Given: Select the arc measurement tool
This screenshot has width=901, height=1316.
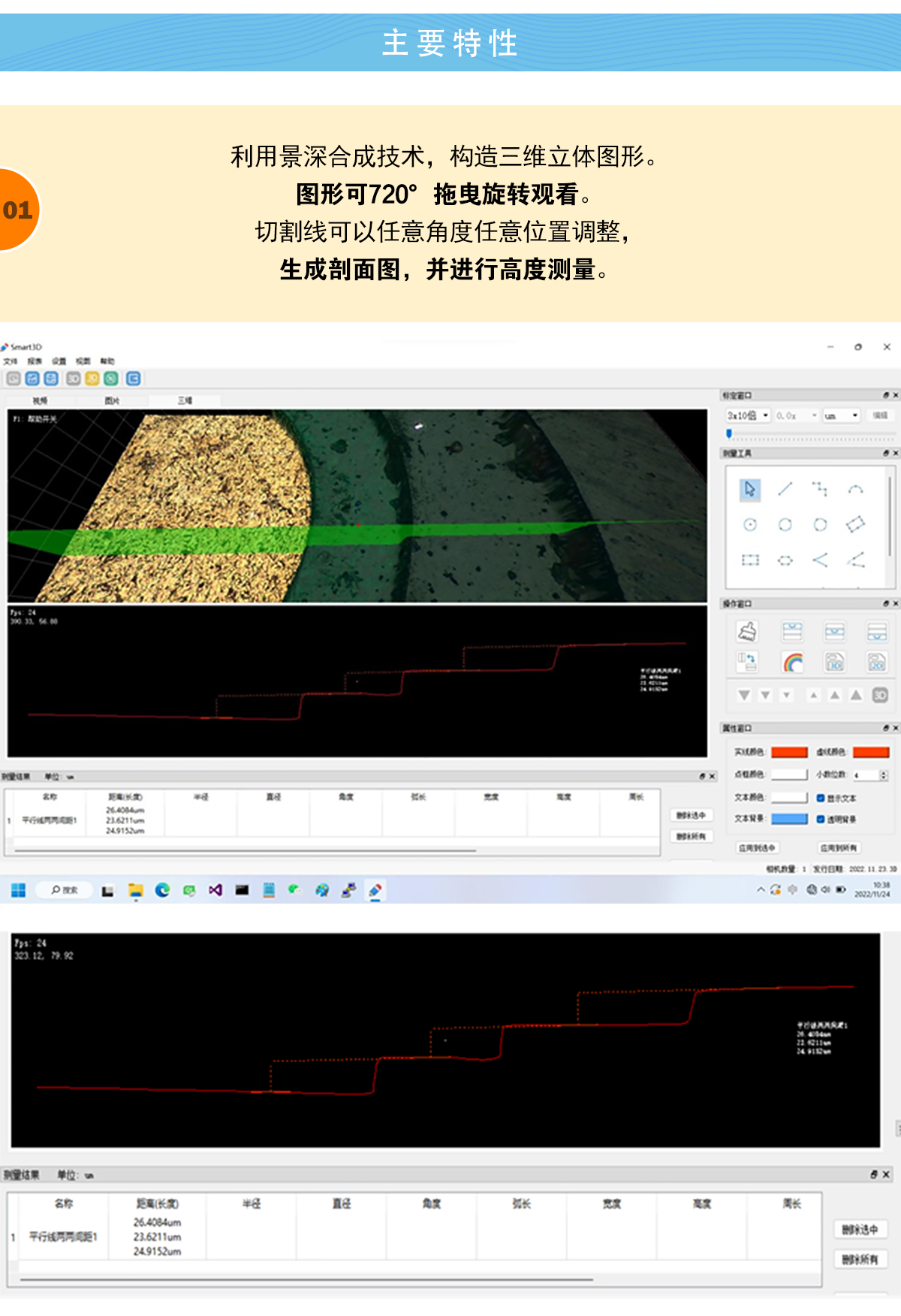Looking at the screenshot, I should coord(855,490).
